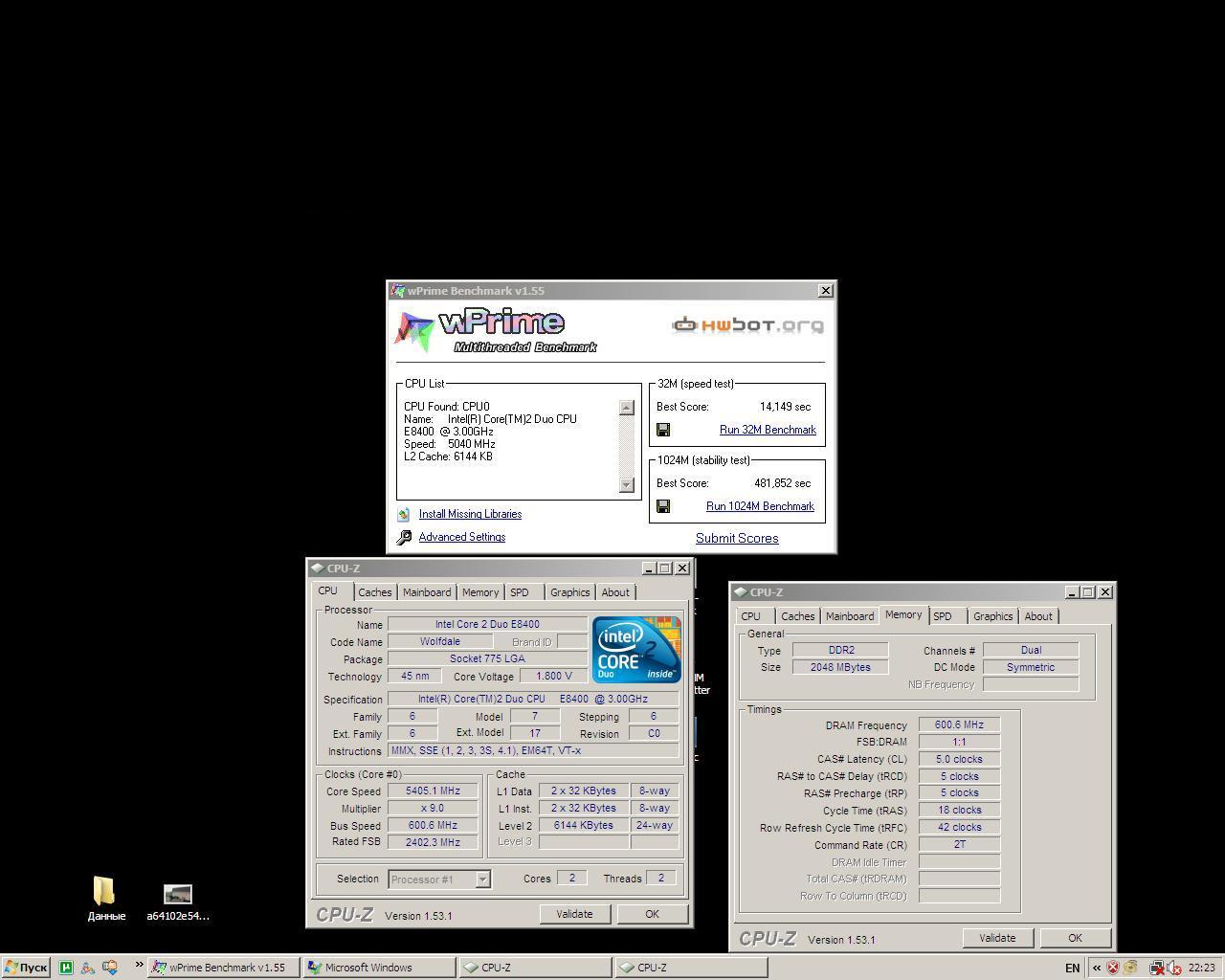The height and width of the screenshot is (980, 1225).
Task: Click the Rated FSB value 2402.3 MHz
Action: click(433, 842)
